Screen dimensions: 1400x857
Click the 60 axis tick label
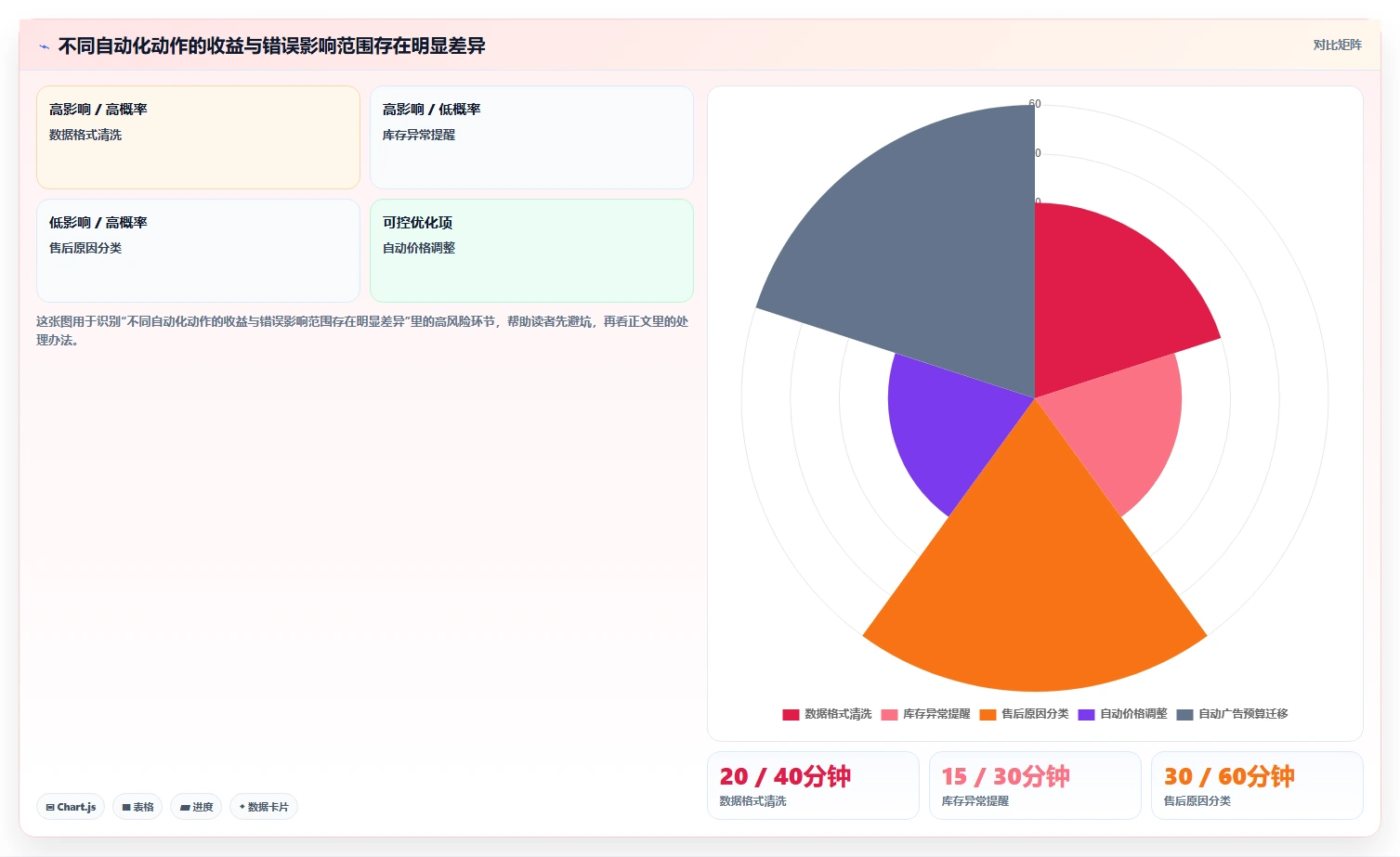click(1035, 104)
